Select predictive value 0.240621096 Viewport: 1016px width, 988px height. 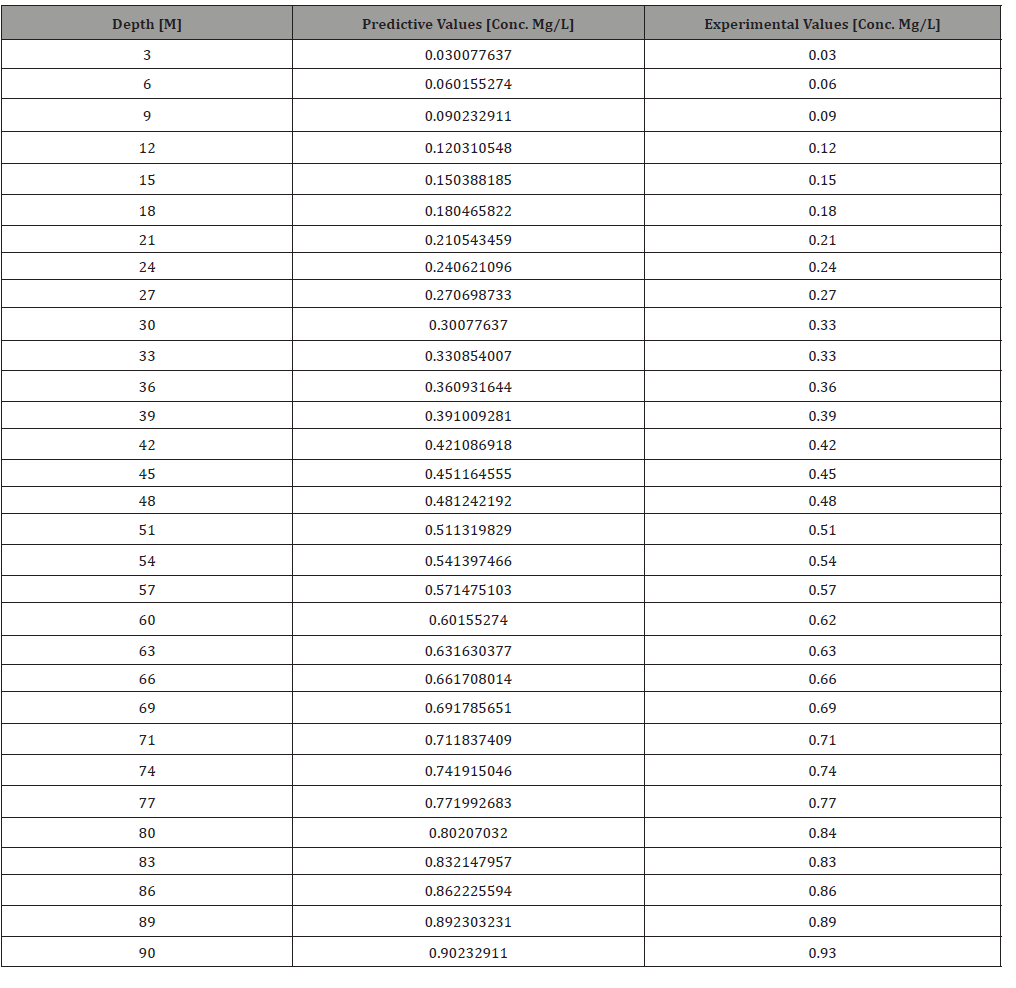[468, 267]
